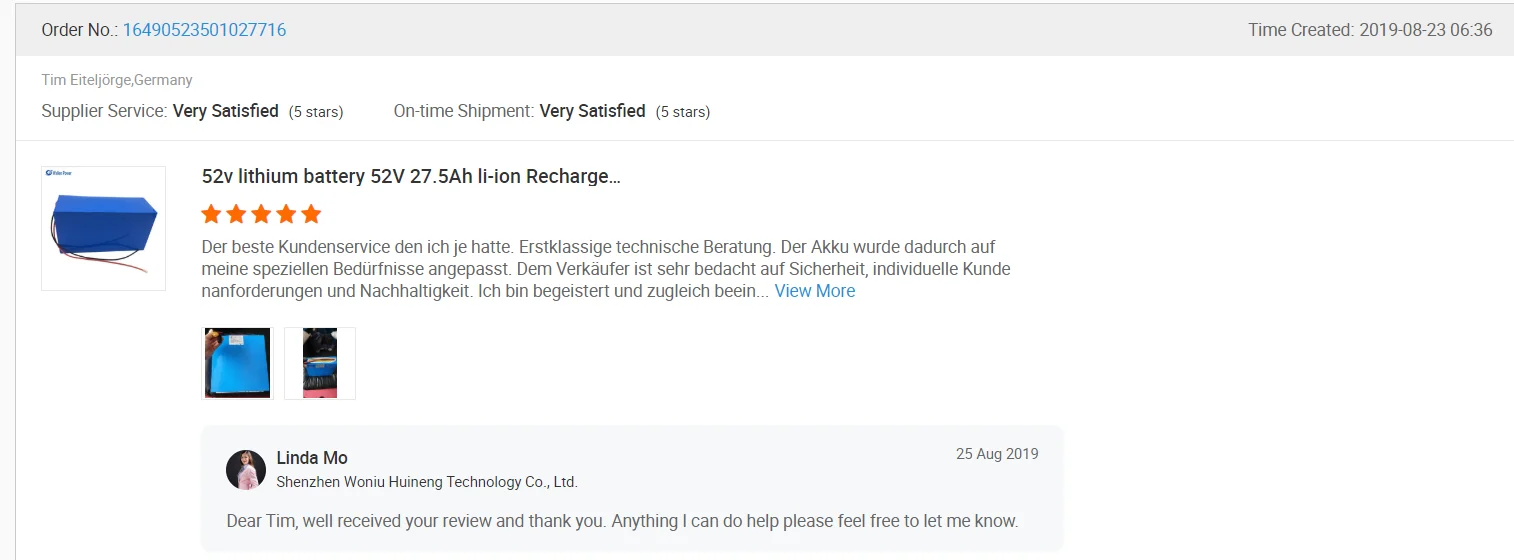Click the third orange rating star

point(261,214)
